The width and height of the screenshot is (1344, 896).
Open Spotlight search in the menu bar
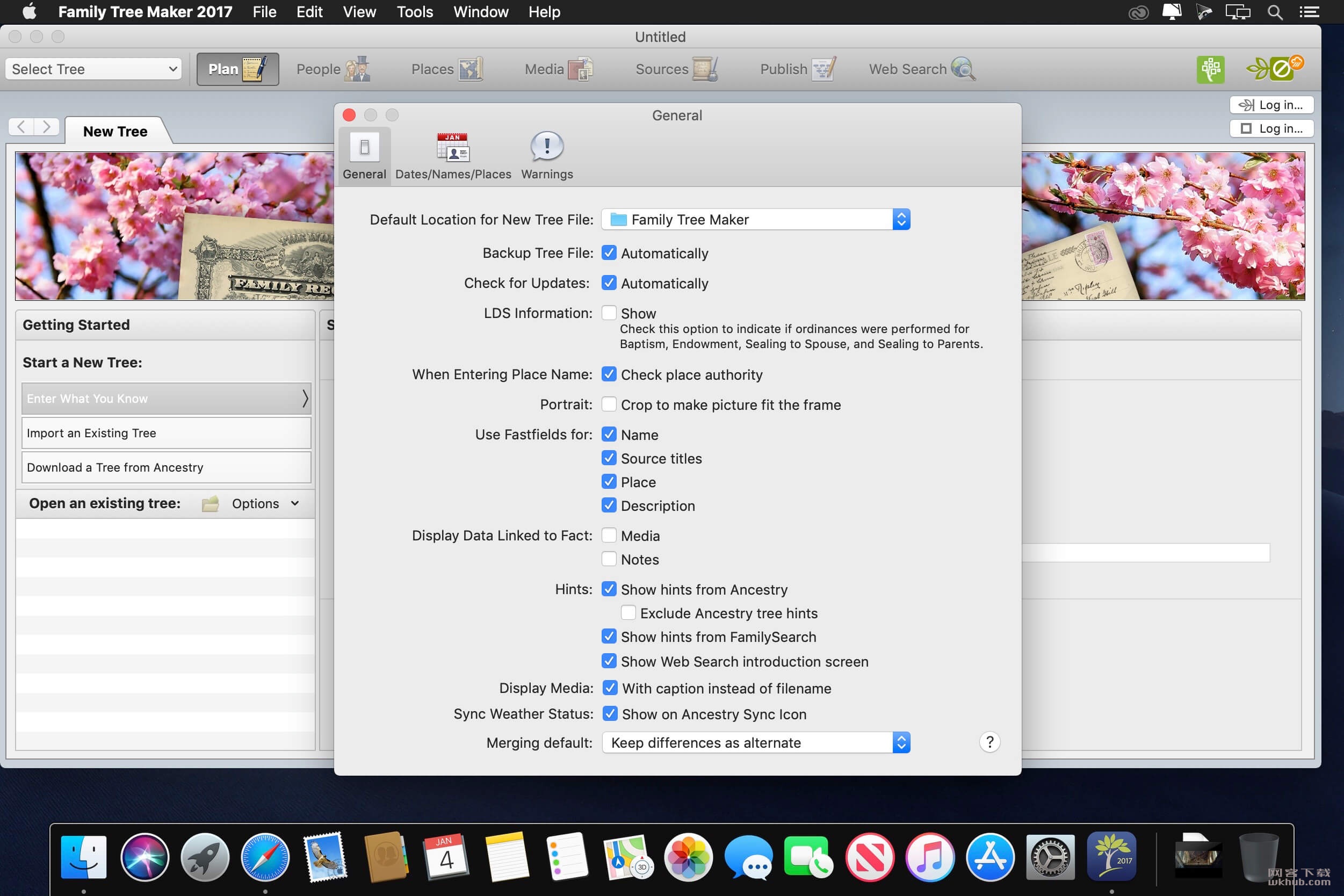(x=1275, y=12)
